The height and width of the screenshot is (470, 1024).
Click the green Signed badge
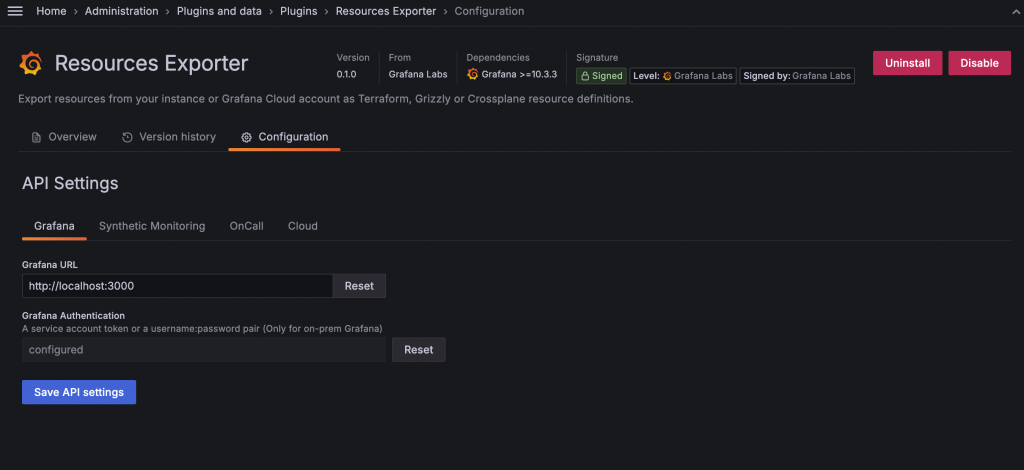click(x=601, y=76)
